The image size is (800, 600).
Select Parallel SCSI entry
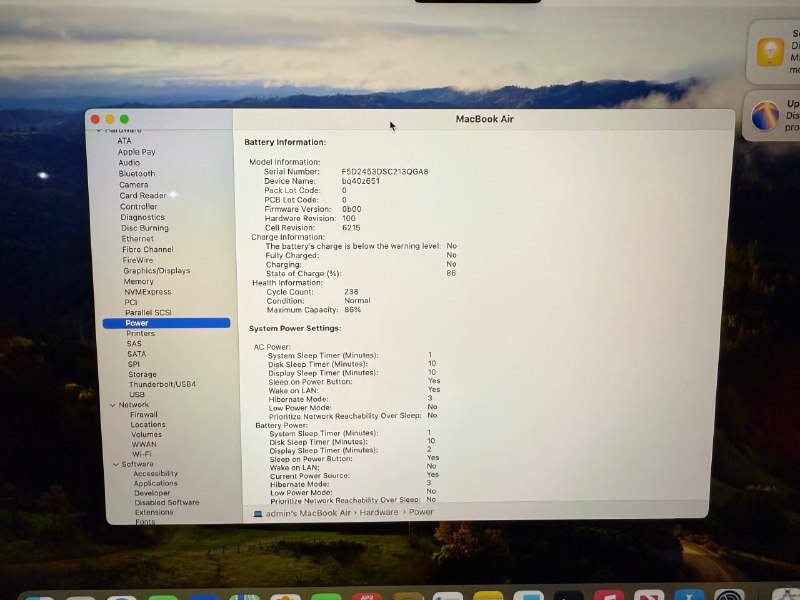(x=148, y=312)
